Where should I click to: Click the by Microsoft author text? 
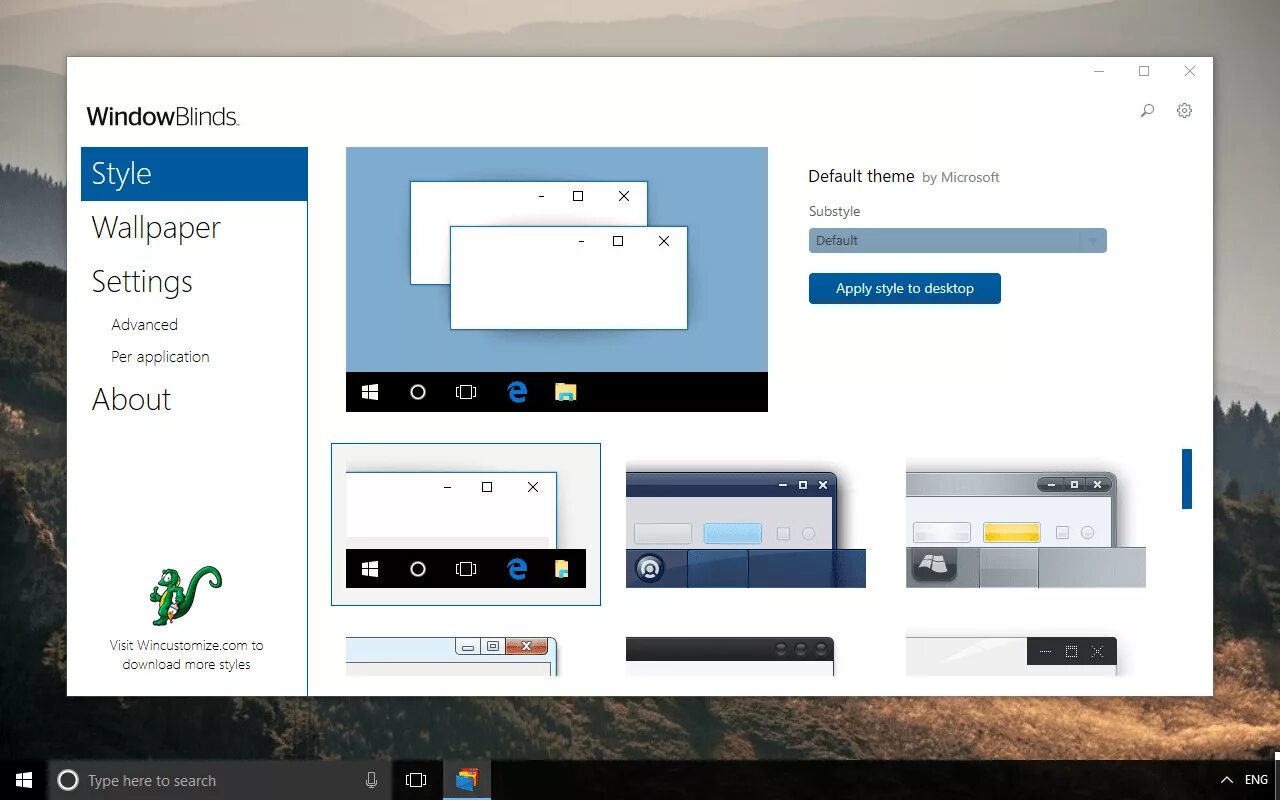pos(960,177)
